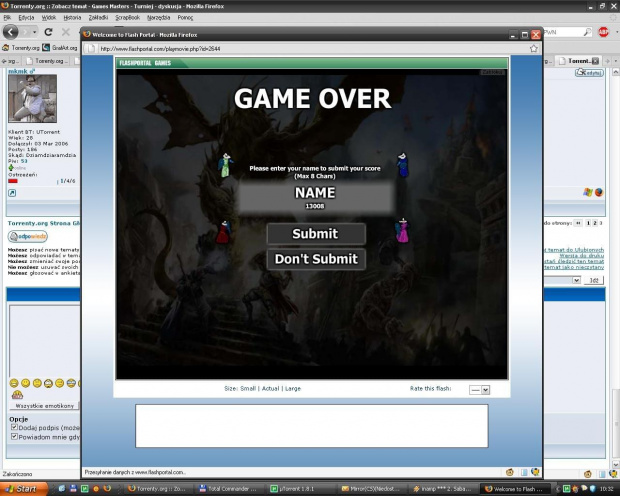This screenshot has height=496, width=620.
Task: Go back in the main Firefox window
Action: [11, 32]
